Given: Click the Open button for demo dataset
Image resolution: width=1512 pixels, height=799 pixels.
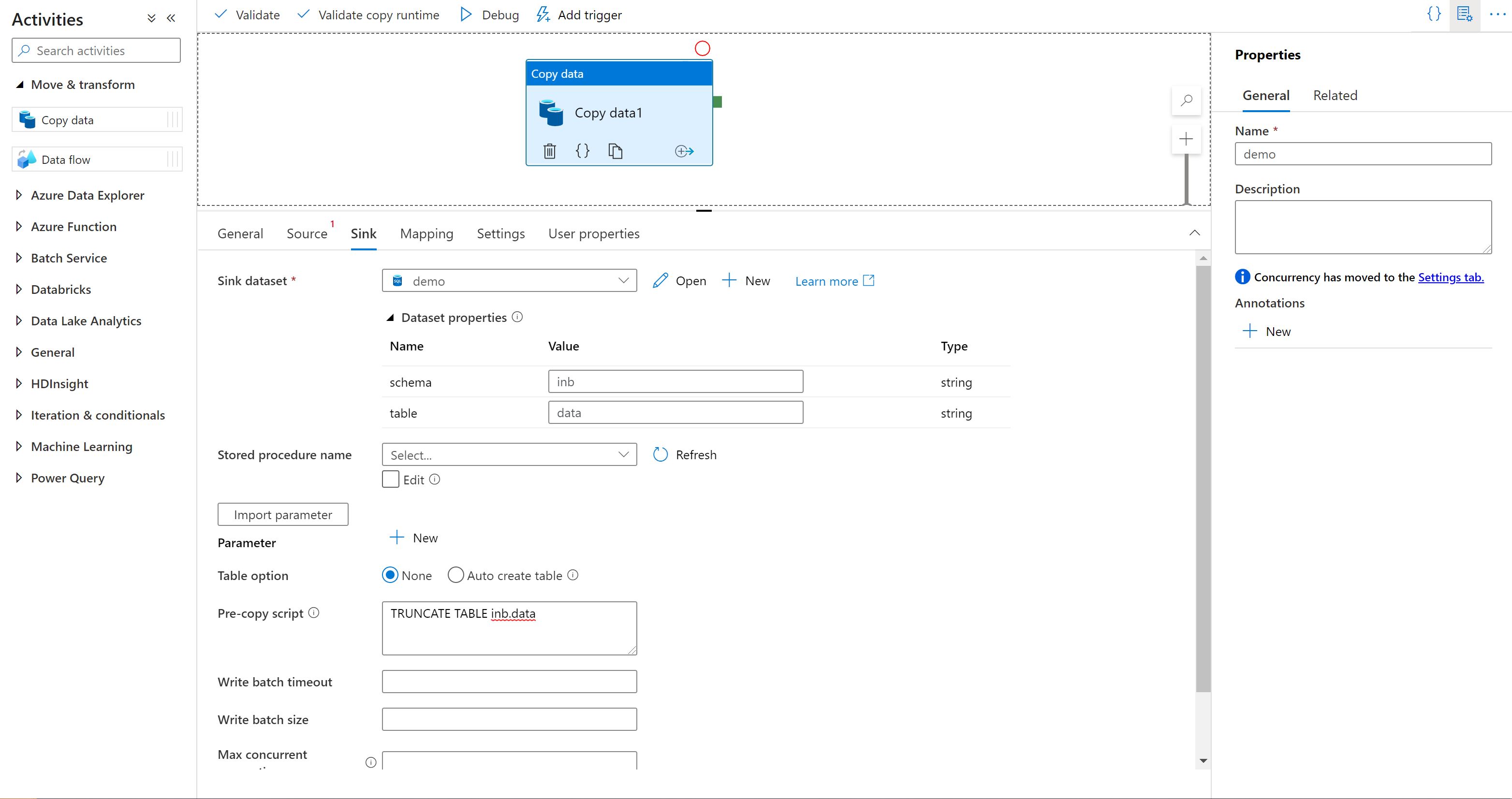Looking at the screenshot, I should tap(680, 281).
